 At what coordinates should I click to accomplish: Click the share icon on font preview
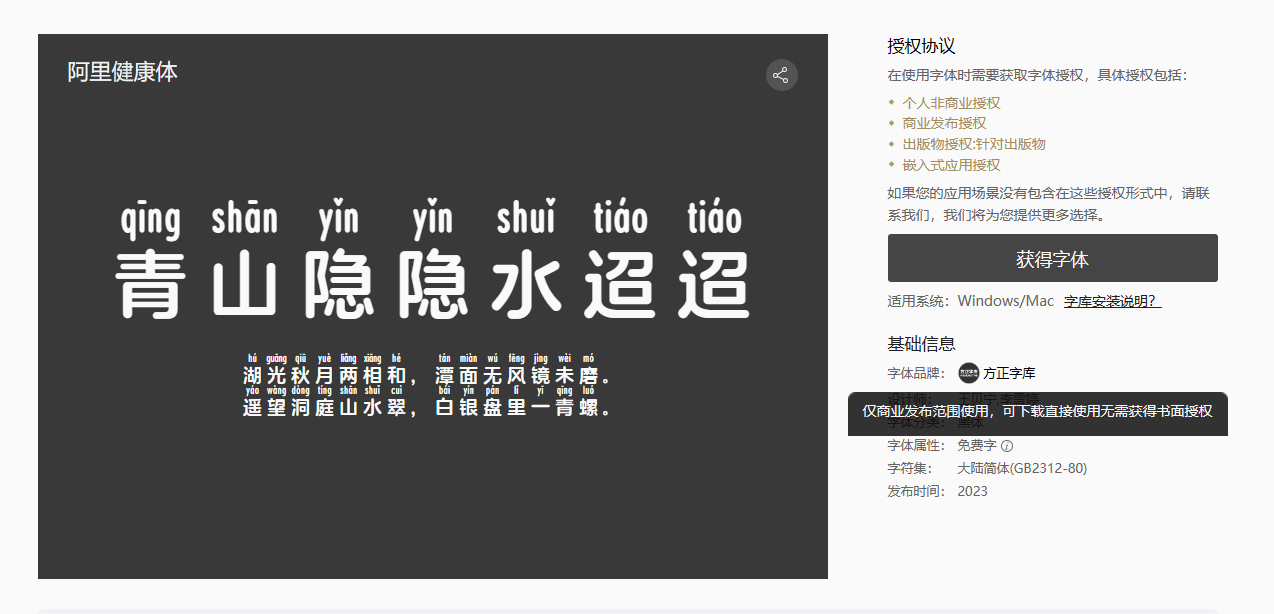pyautogui.click(x=781, y=75)
